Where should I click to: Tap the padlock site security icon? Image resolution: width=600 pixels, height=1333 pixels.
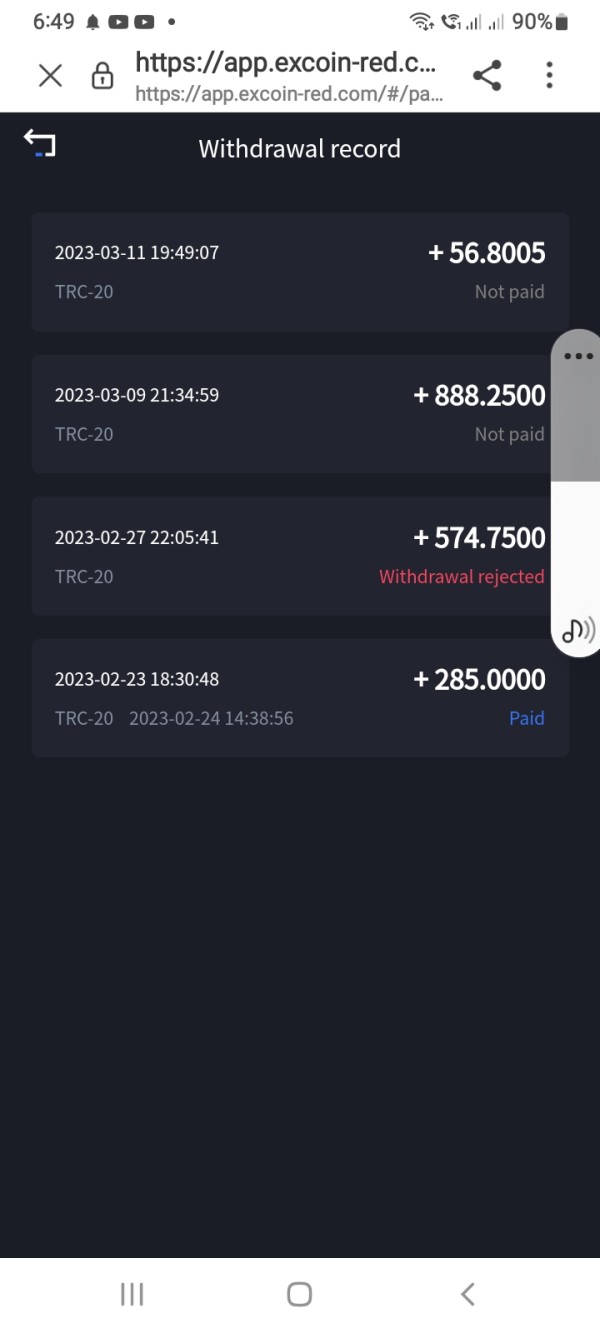coord(102,76)
